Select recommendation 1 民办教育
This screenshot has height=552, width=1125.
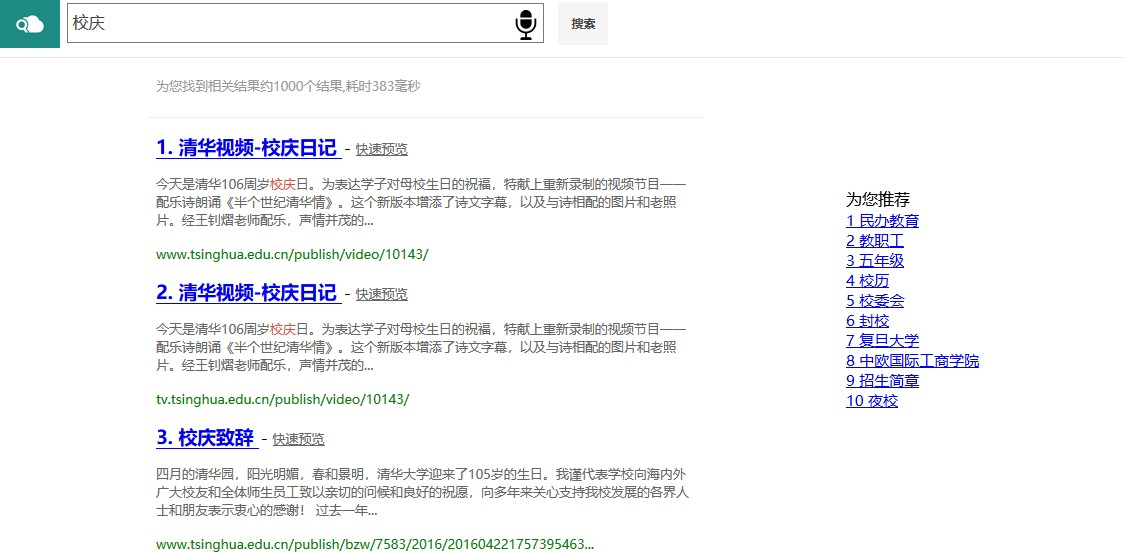pyautogui.click(x=882, y=220)
